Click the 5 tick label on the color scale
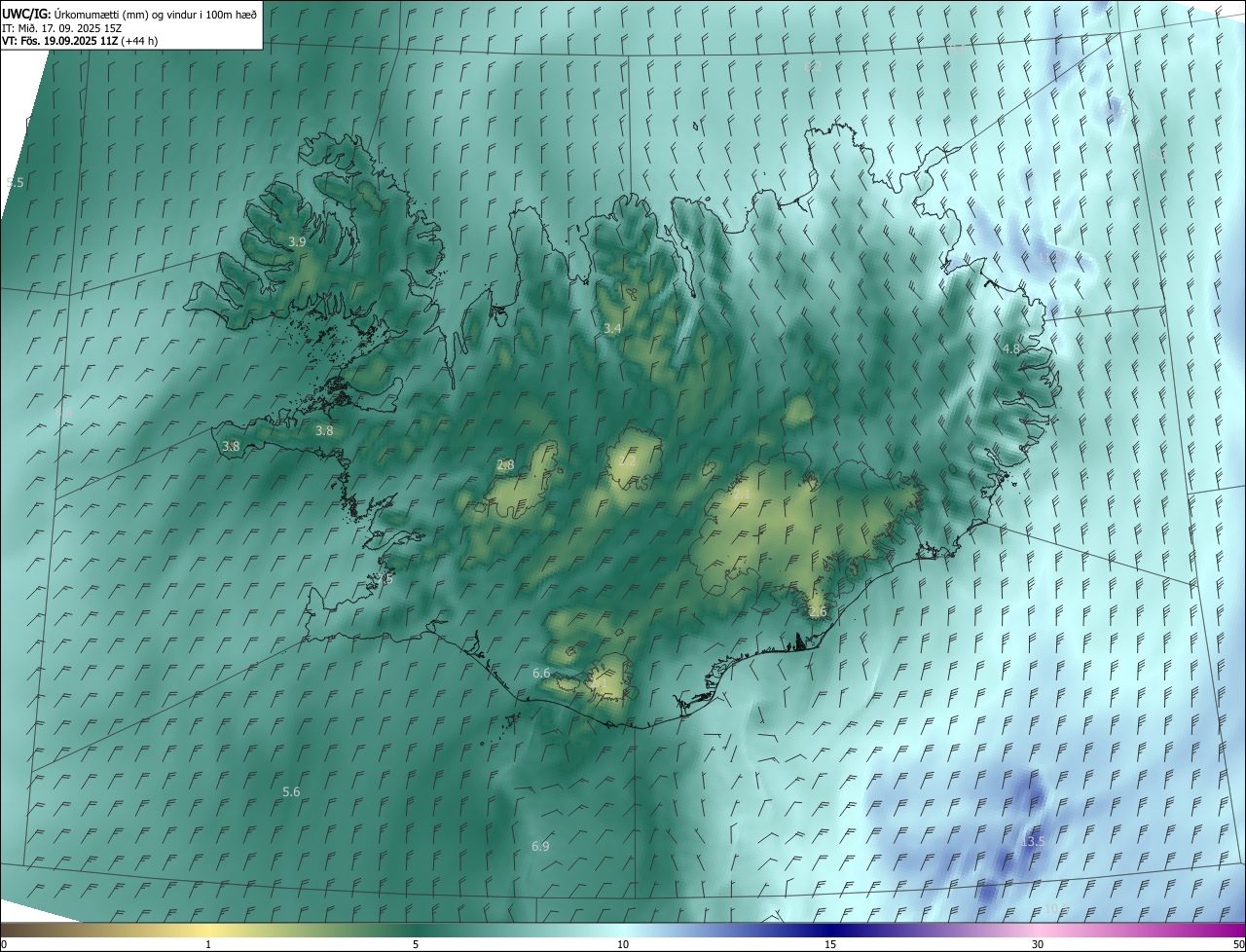1246x952 pixels. pyautogui.click(x=416, y=944)
